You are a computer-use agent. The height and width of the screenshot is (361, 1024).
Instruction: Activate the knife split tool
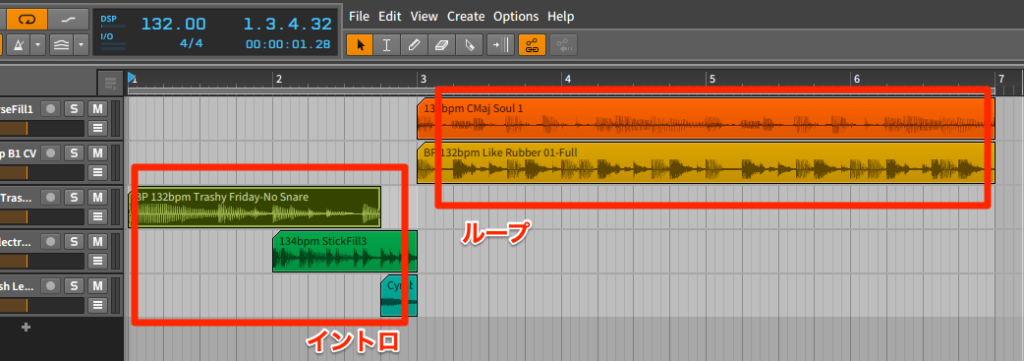(x=468, y=45)
